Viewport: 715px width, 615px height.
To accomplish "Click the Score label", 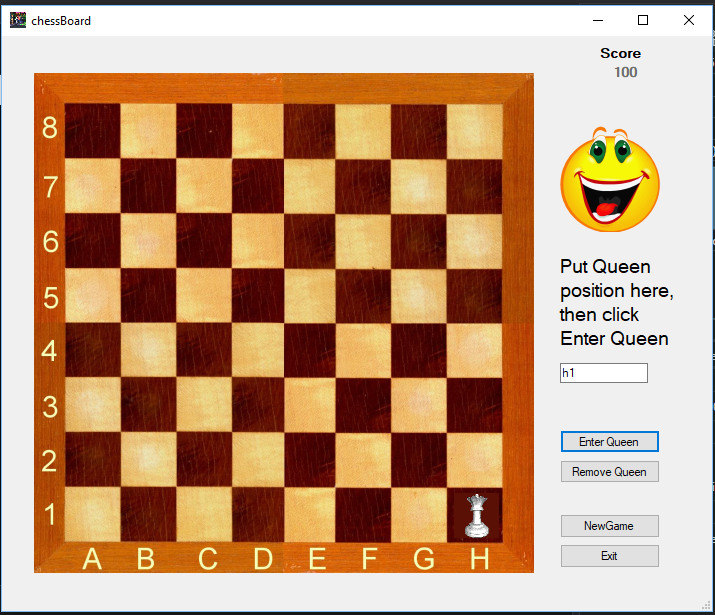I will 621,53.
